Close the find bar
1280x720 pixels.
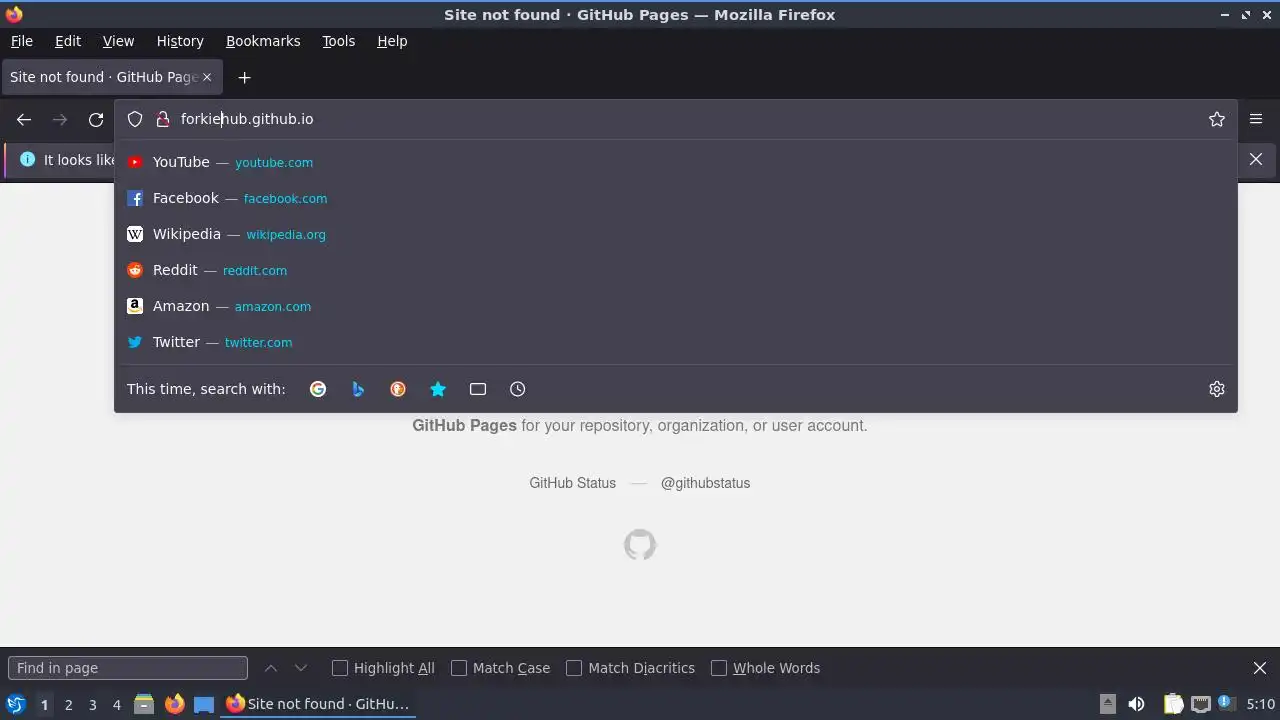click(1260, 668)
